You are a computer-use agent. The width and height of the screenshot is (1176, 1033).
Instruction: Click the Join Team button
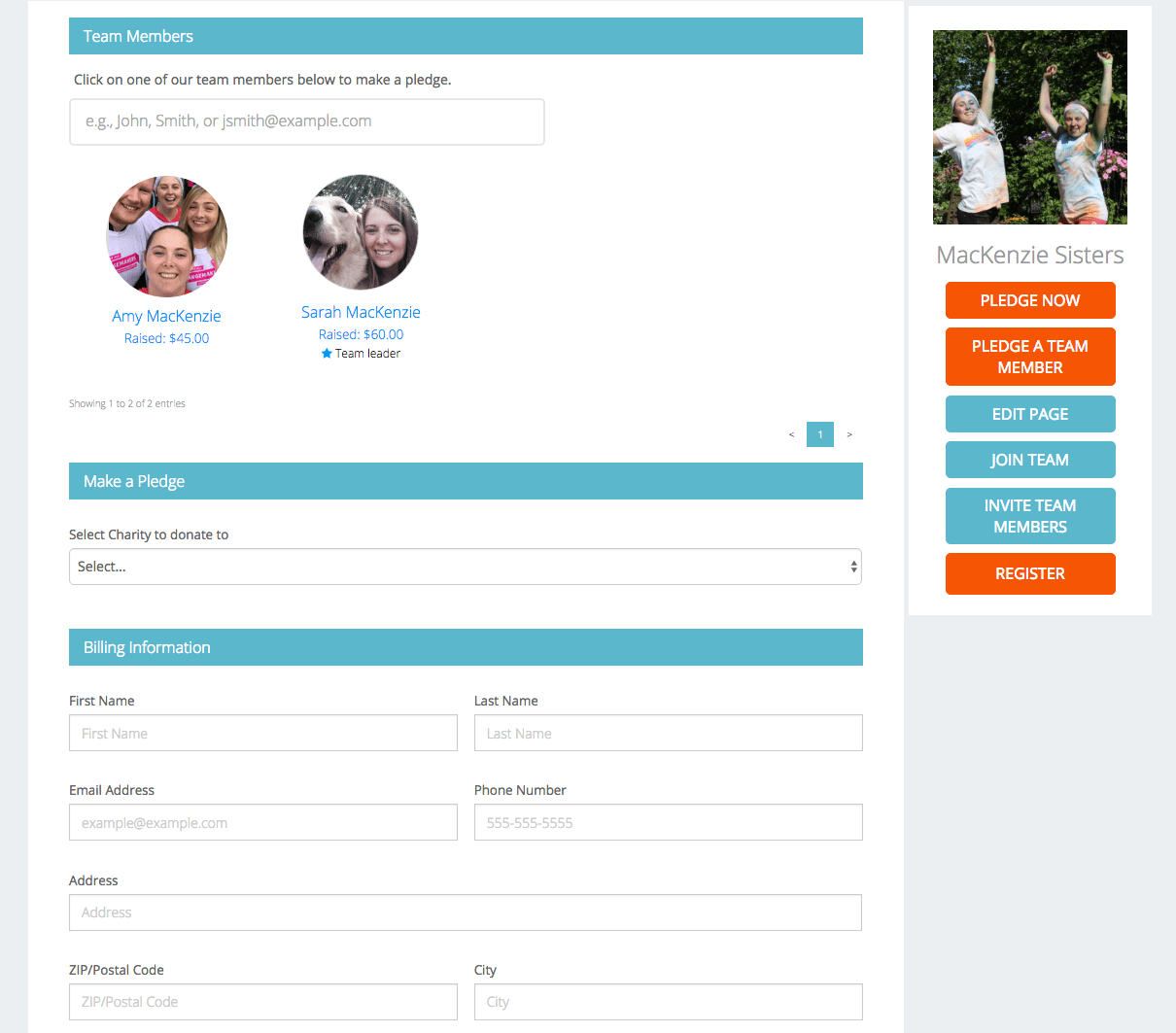pos(1029,460)
